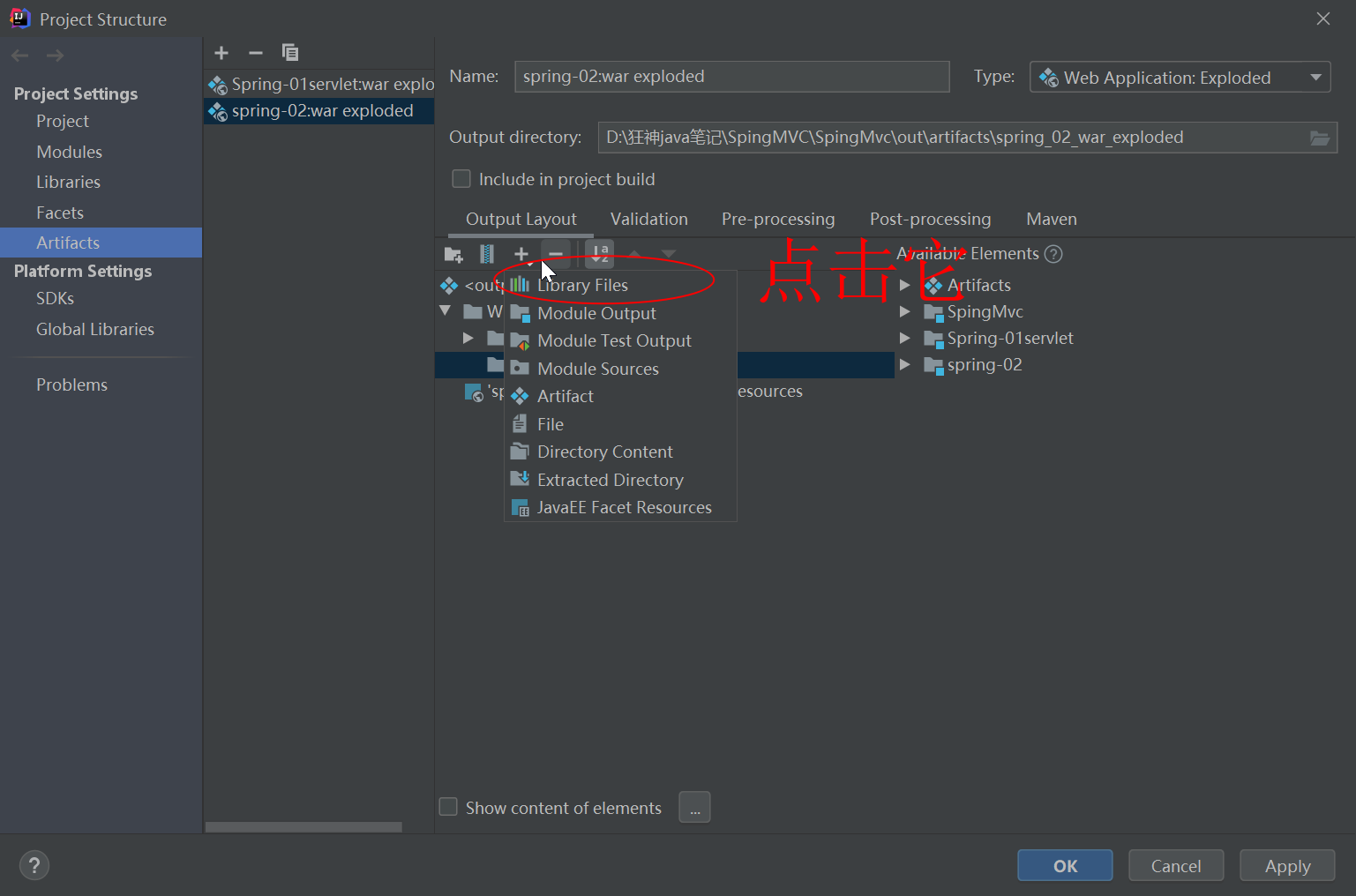Image resolution: width=1356 pixels, height=896 pixels.
Task: Select Extracted Directory menu entry
Action: (x=620, y=480)
